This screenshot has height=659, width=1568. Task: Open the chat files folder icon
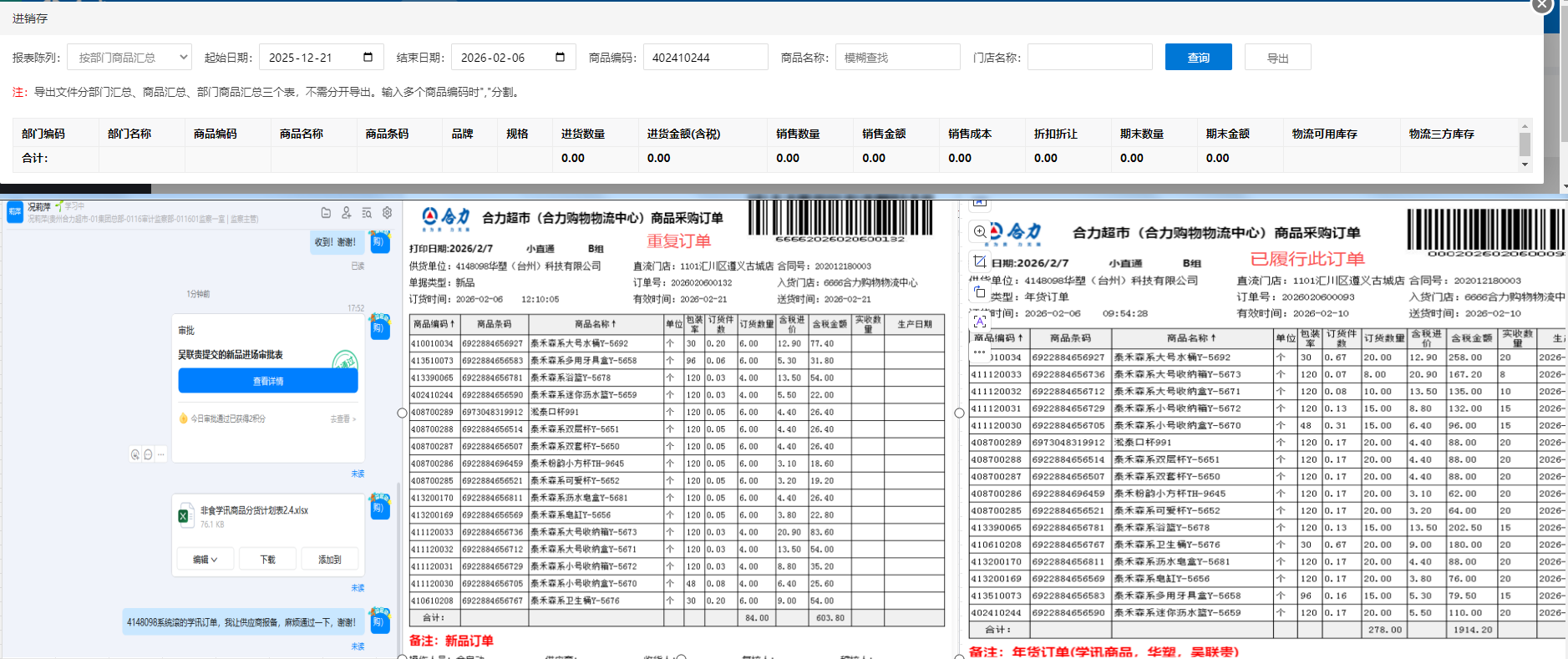(x=326, y=213)
